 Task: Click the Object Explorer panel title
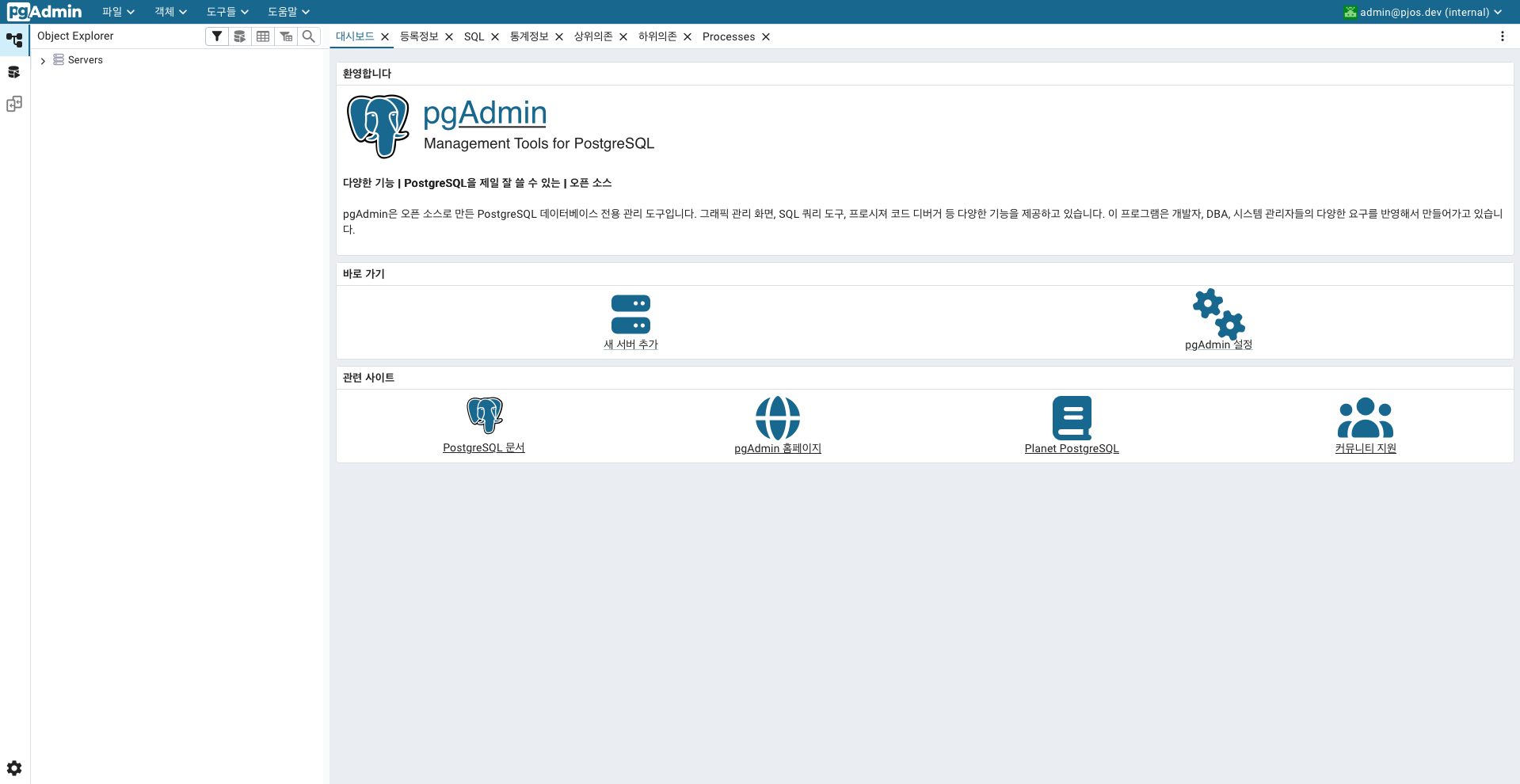coord(75,36)
